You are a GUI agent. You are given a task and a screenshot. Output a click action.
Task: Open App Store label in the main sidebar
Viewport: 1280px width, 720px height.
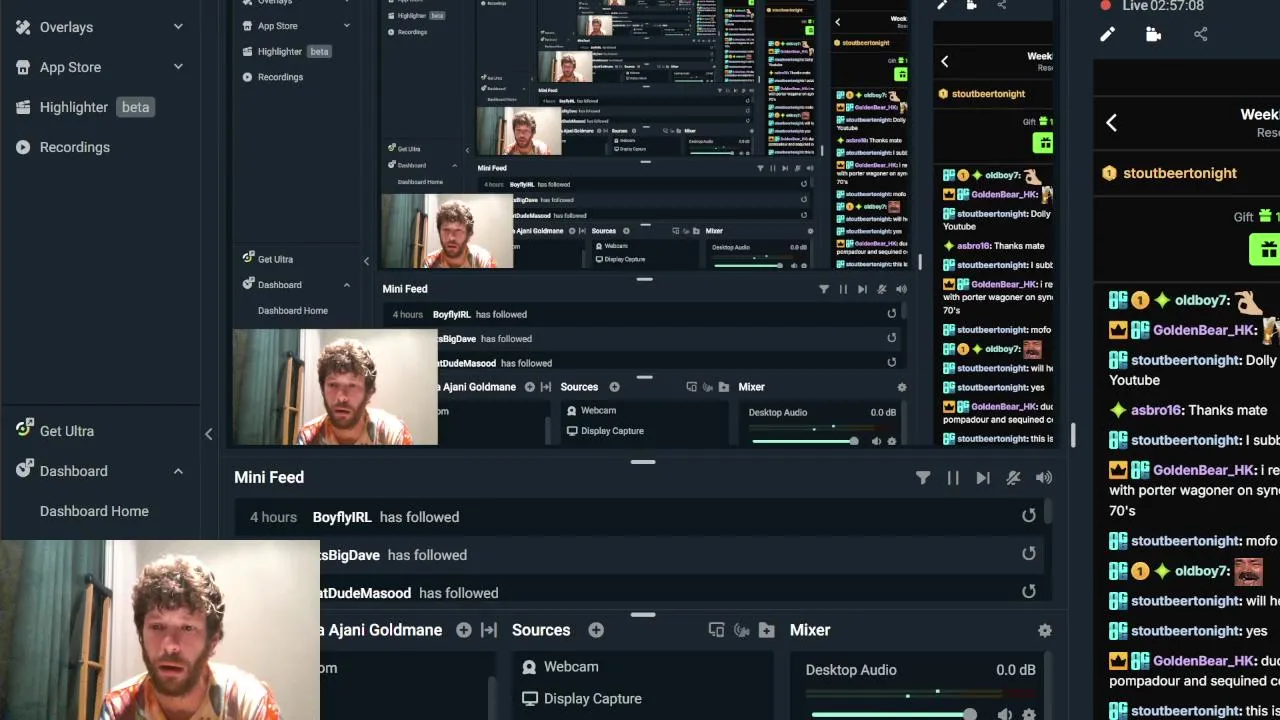(70, 67)
